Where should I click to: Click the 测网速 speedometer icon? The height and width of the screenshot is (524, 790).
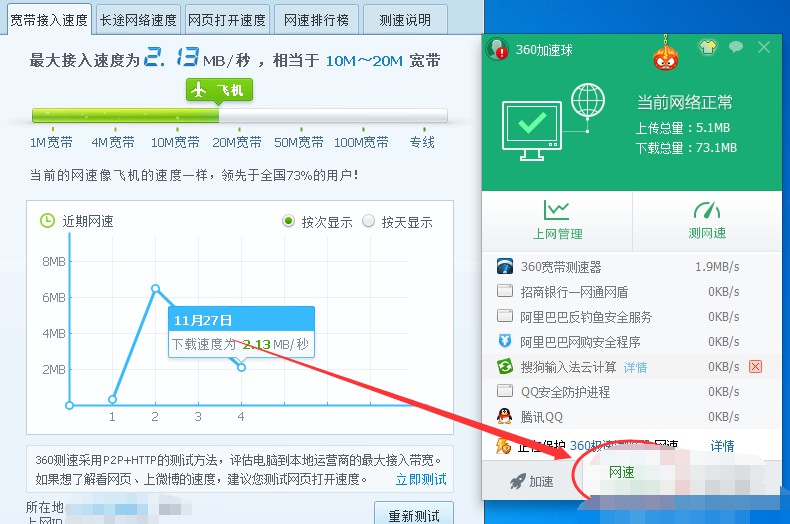pyautogui.click(x=707, y=210)
